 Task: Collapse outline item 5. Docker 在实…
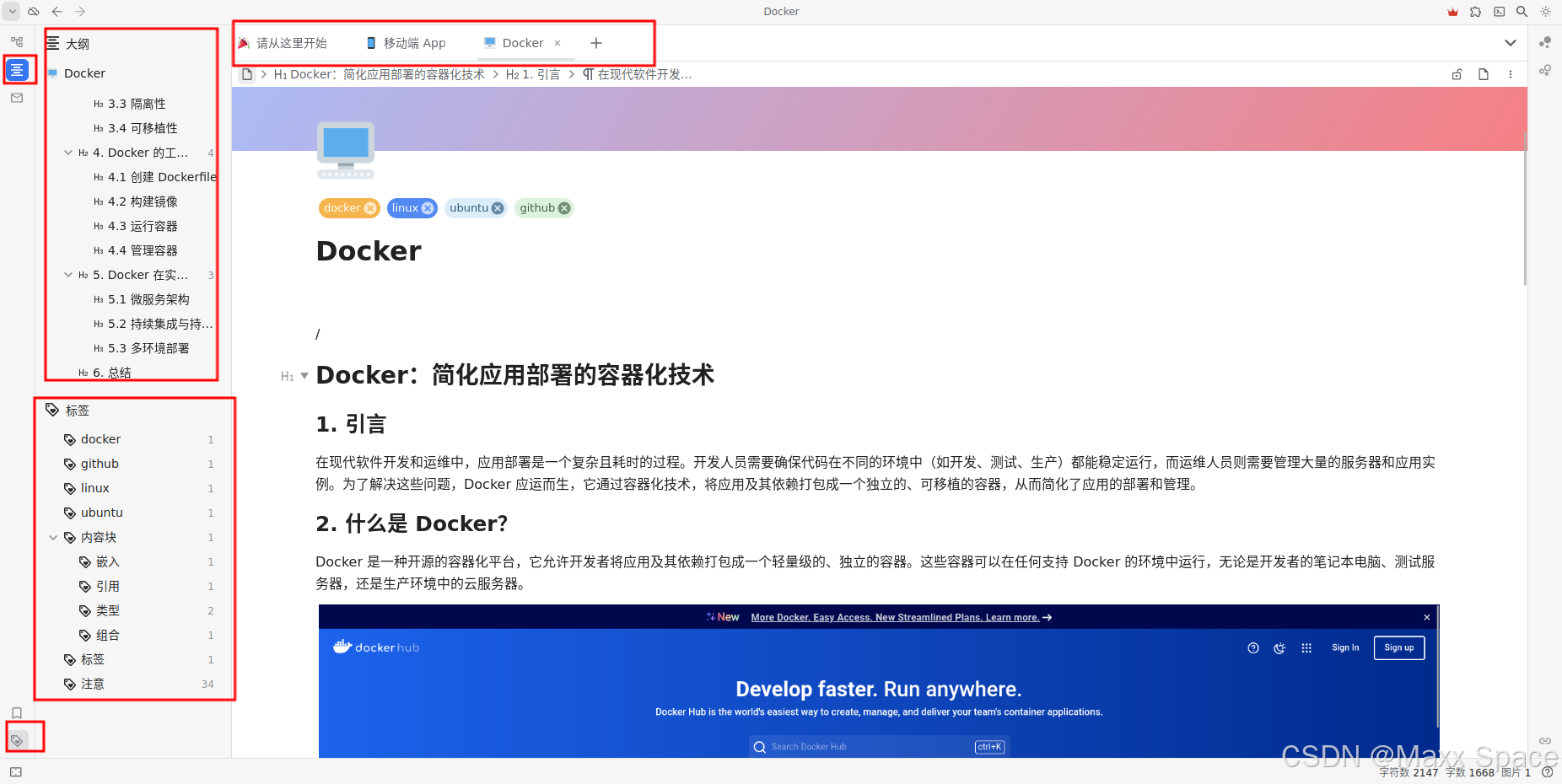point(68,275)
